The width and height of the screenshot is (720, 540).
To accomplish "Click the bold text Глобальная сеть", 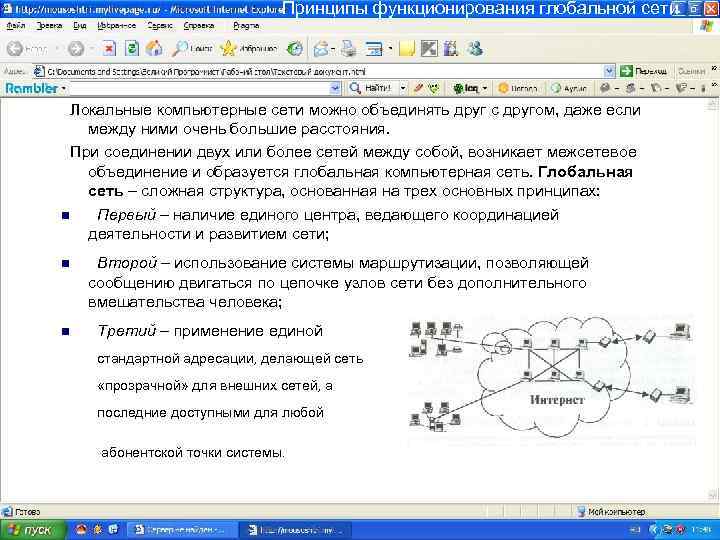I will [360, 181].
